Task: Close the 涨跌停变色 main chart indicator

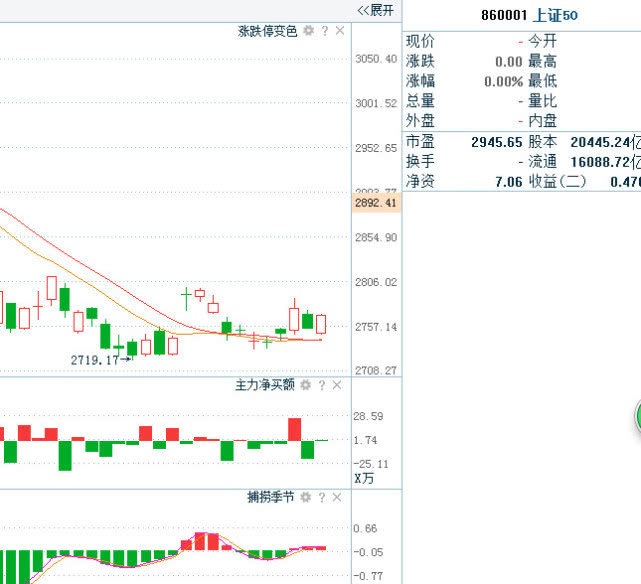Action: (340, 31)
